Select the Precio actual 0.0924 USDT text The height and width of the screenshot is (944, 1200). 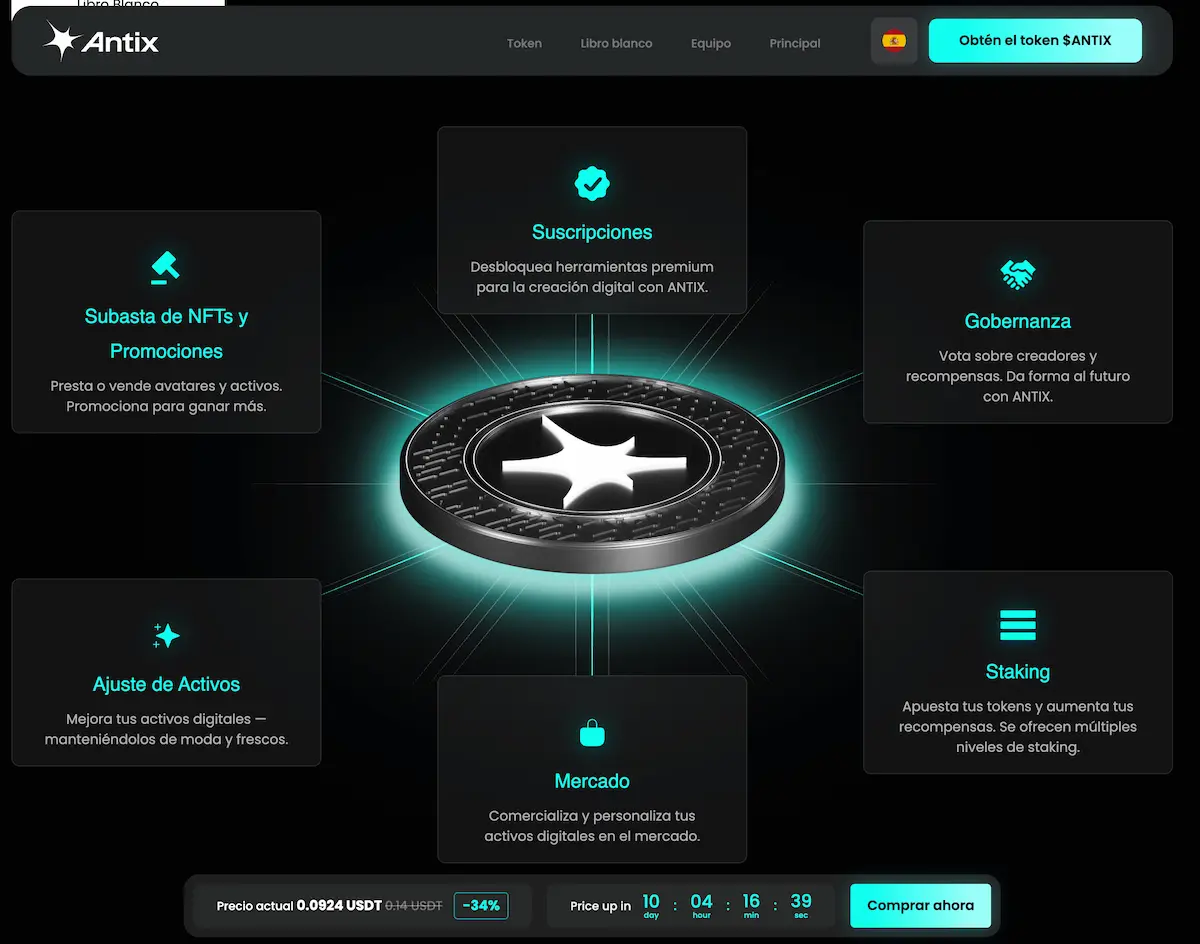[x=299, y=906]
